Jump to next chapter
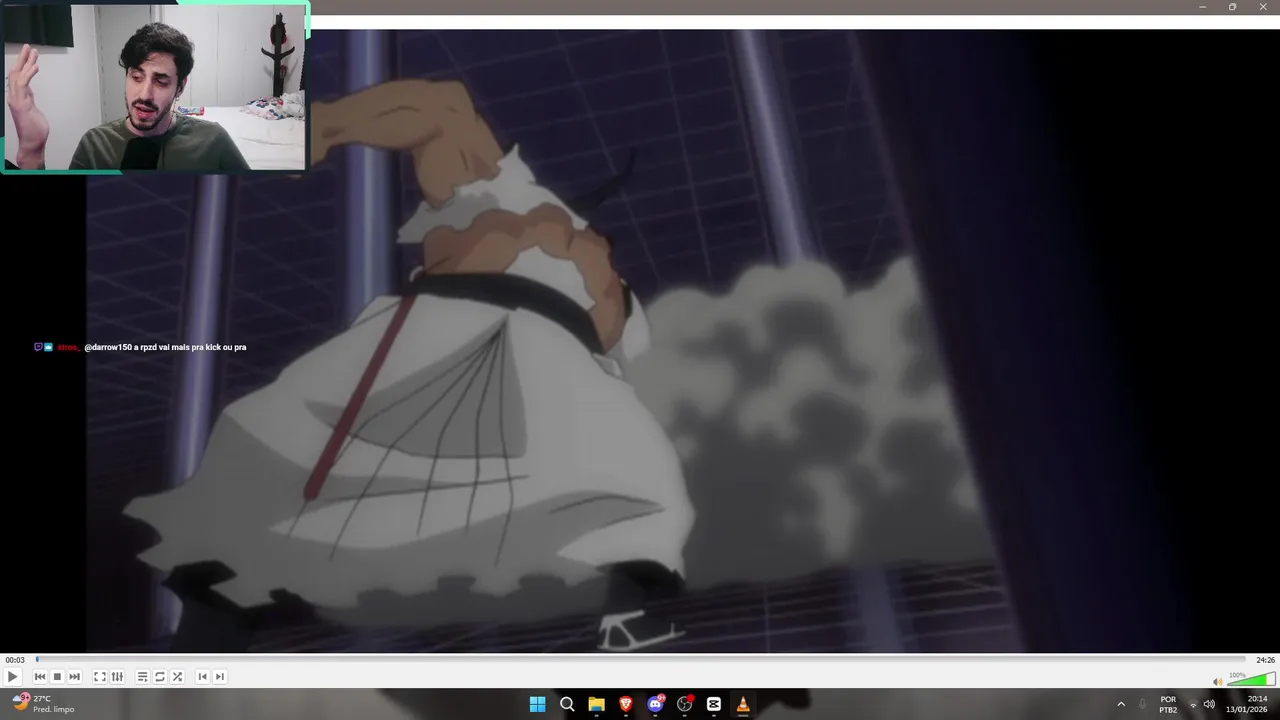The width and height of the screenshot is (1280, 720). (x=220, y=677)
